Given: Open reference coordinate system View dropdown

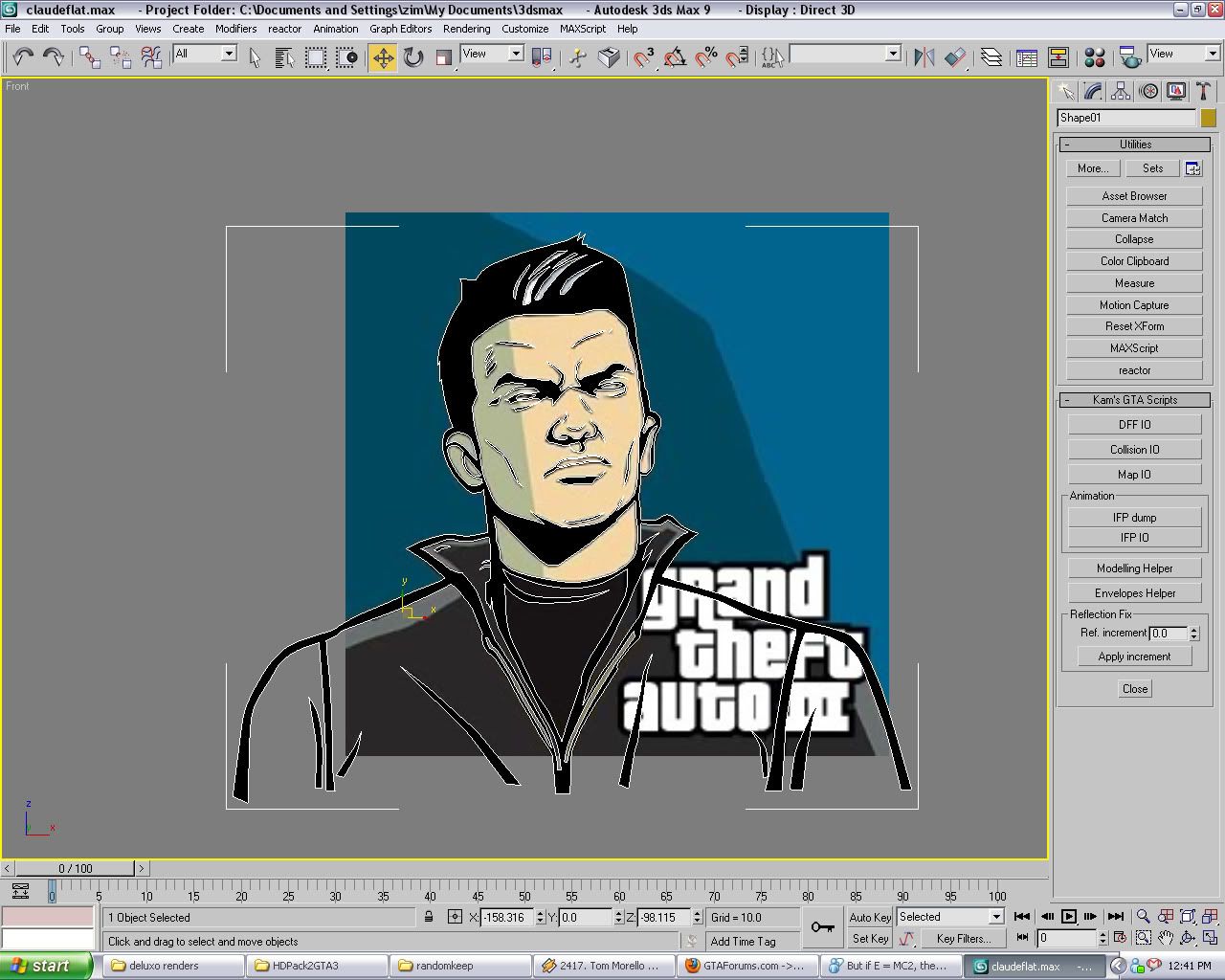Looking at the screenshot, I should tap(492, 54).
